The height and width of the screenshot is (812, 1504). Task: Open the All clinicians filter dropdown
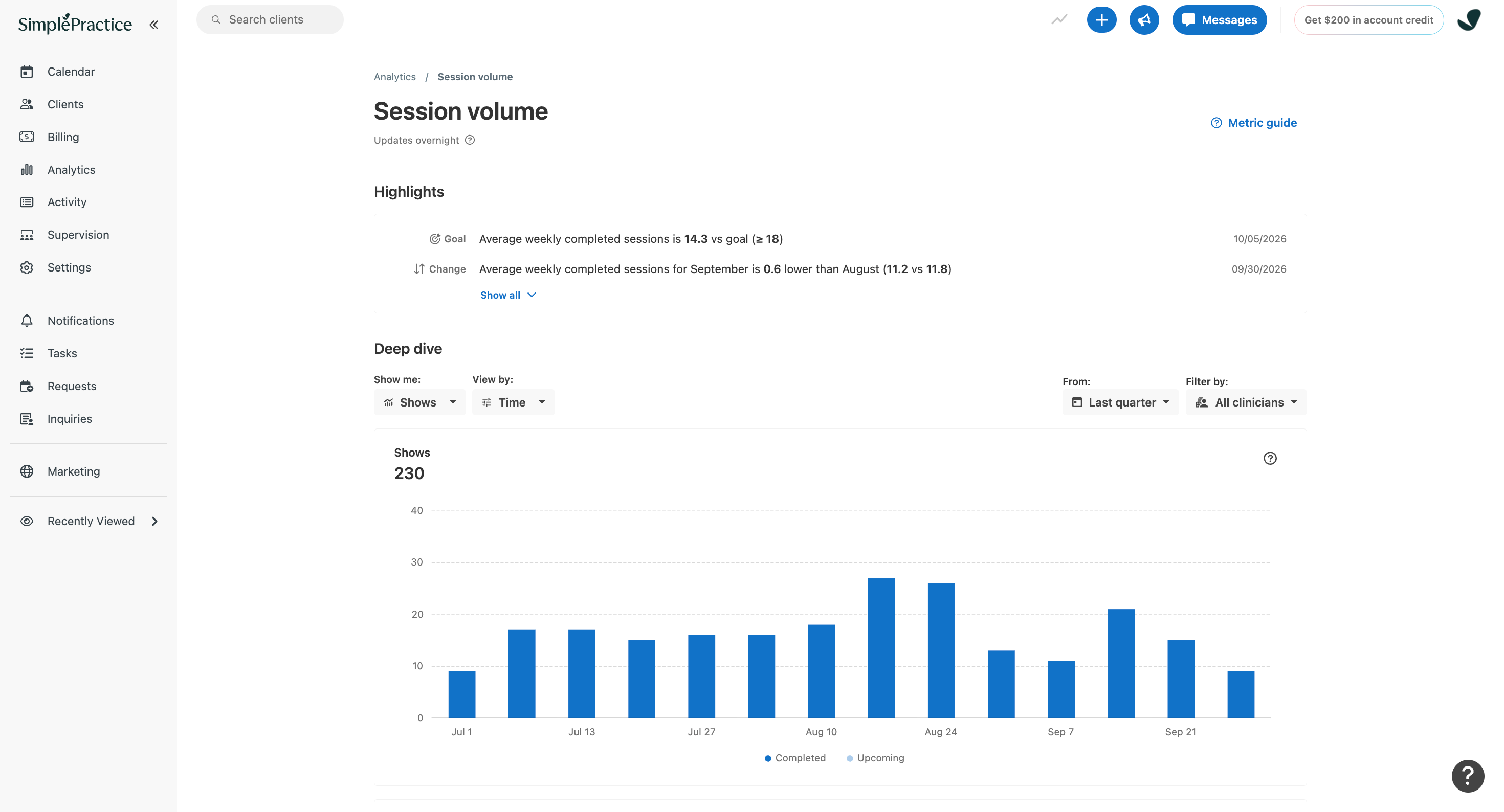point(1245,402)
